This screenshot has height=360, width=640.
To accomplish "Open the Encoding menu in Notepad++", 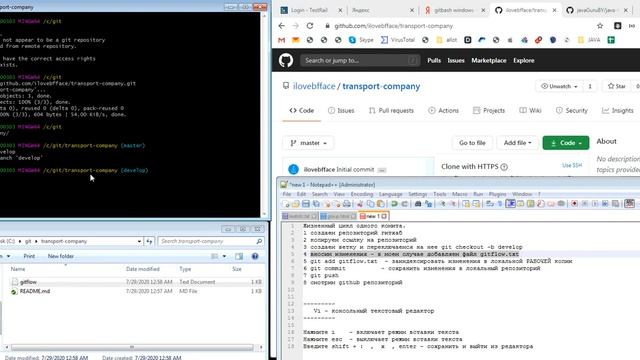I will pos(362,194).
